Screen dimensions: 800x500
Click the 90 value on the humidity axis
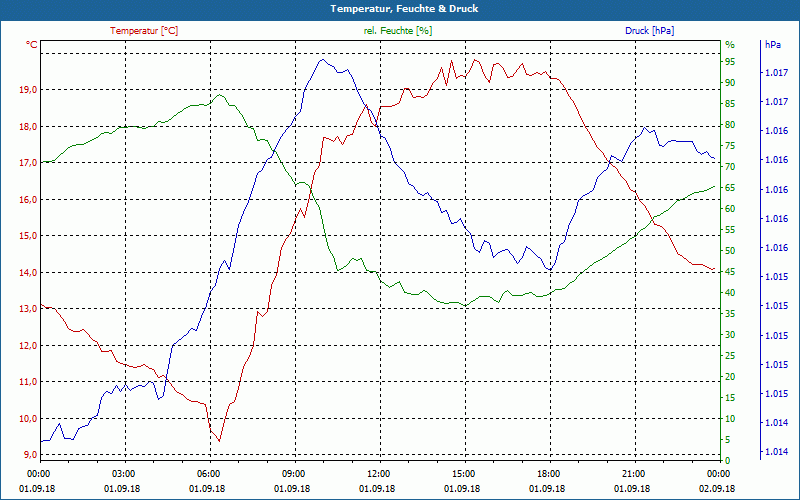730,83
